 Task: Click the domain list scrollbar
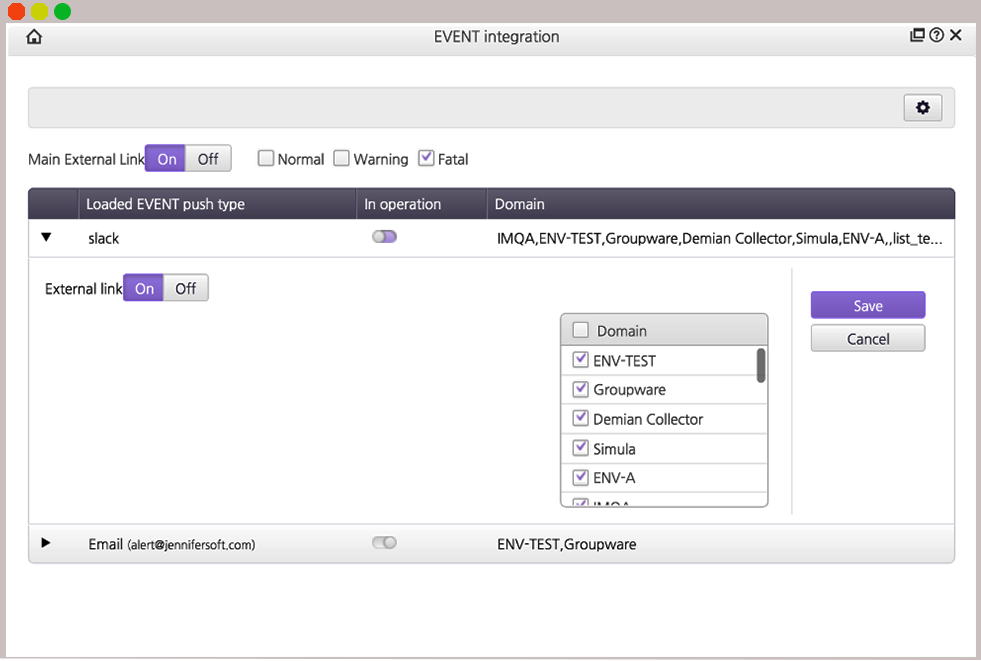761,366
